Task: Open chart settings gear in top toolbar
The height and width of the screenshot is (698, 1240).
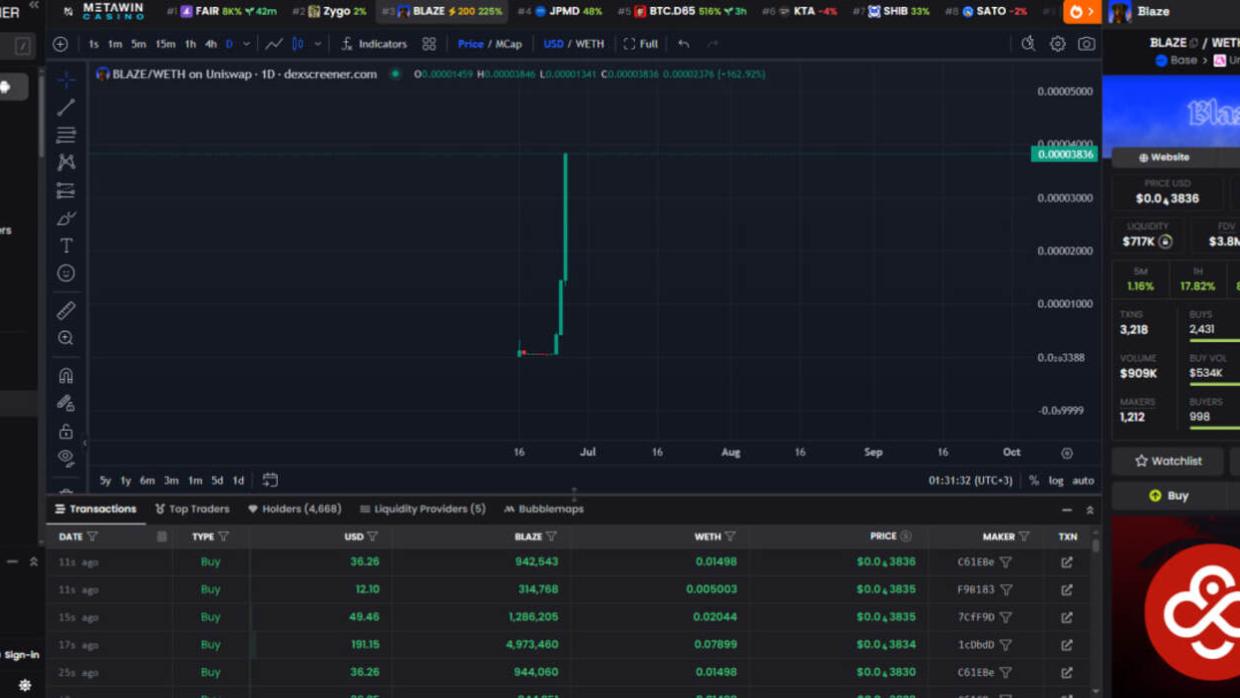Action: [1057, 44]
